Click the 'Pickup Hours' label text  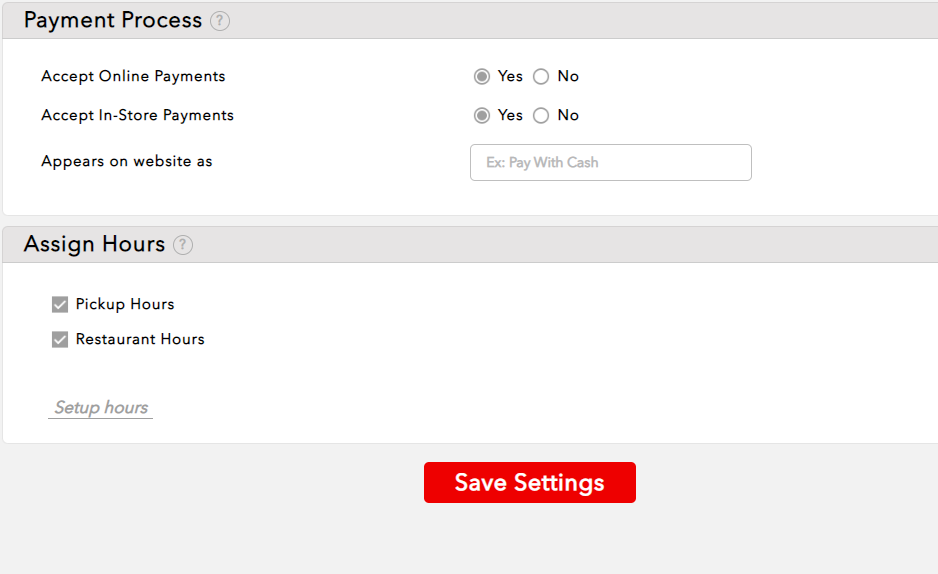125,305
